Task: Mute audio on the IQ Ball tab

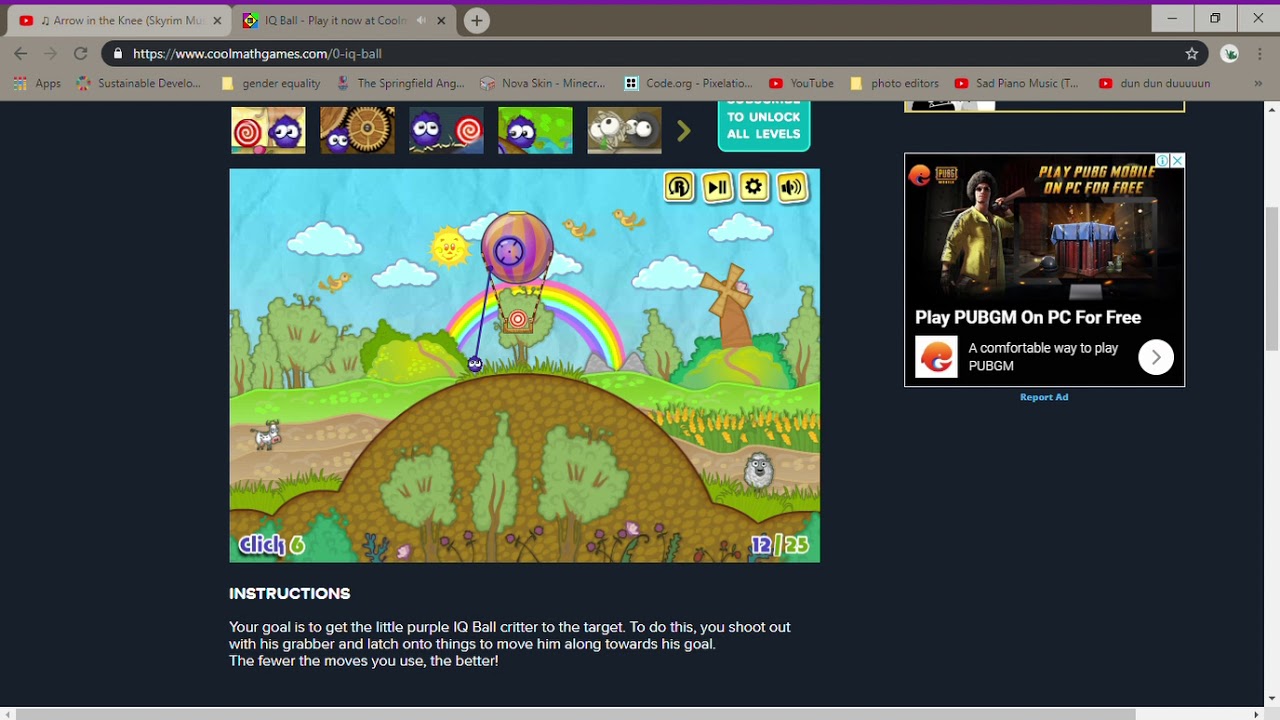Action: [x=421, y=20]
